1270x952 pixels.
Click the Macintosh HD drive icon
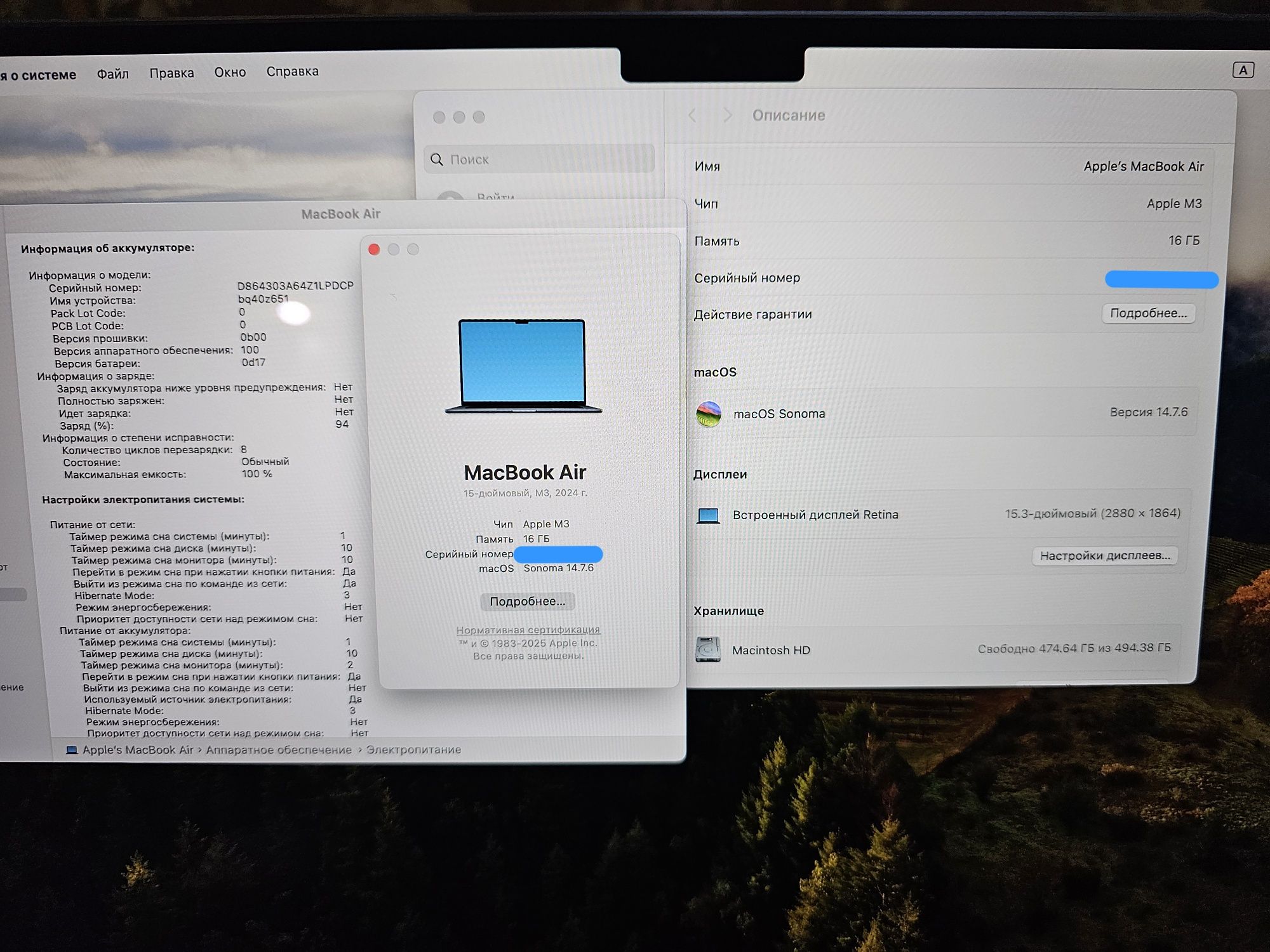708,649
